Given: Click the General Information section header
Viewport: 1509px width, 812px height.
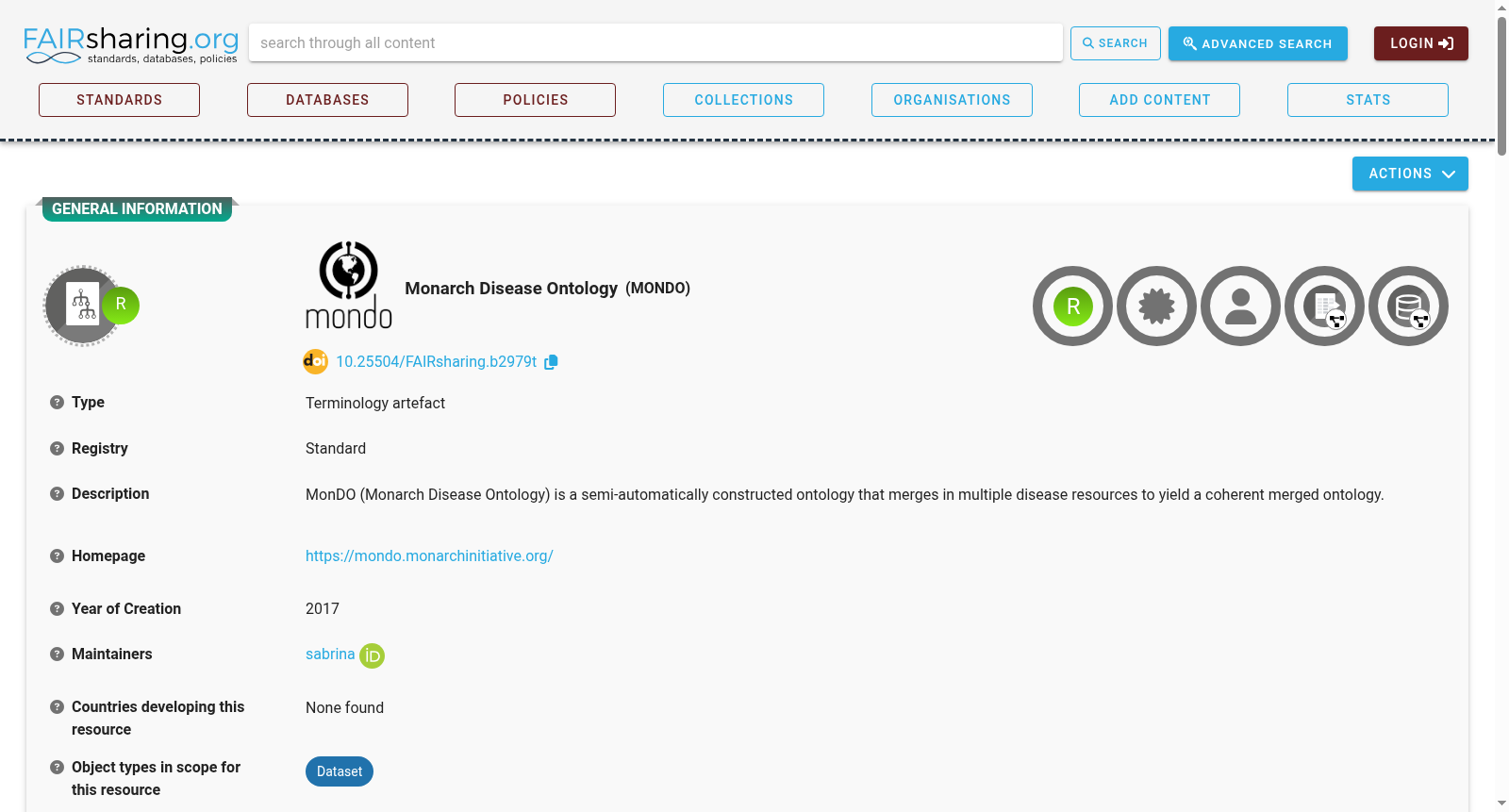Looking at the screenshot, I should click(x=137, y=209).
